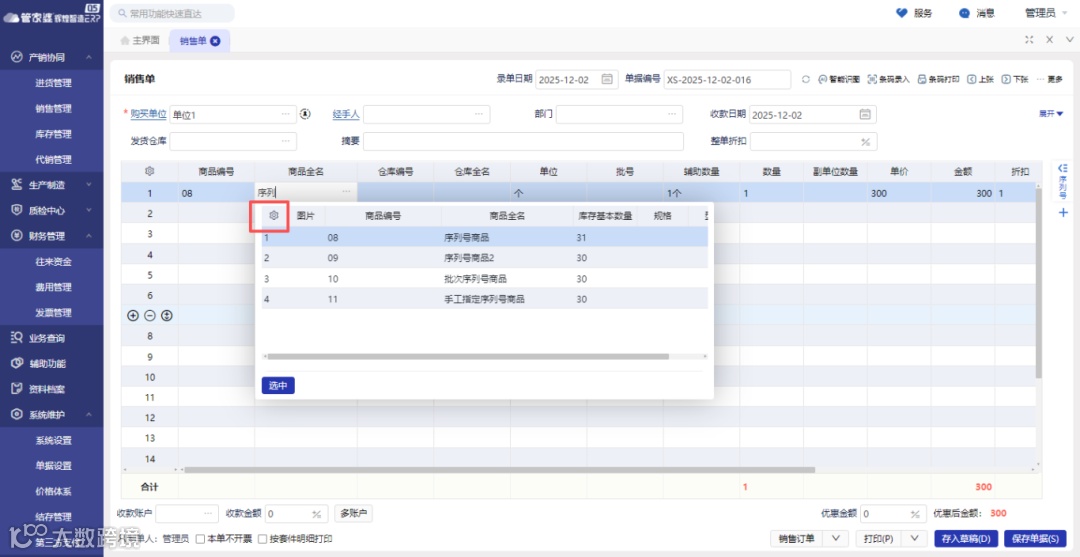Click 存入草稿(D) button
This screenshot has width=1080, height=557.
pyautogui.click(x=966, y=538)
